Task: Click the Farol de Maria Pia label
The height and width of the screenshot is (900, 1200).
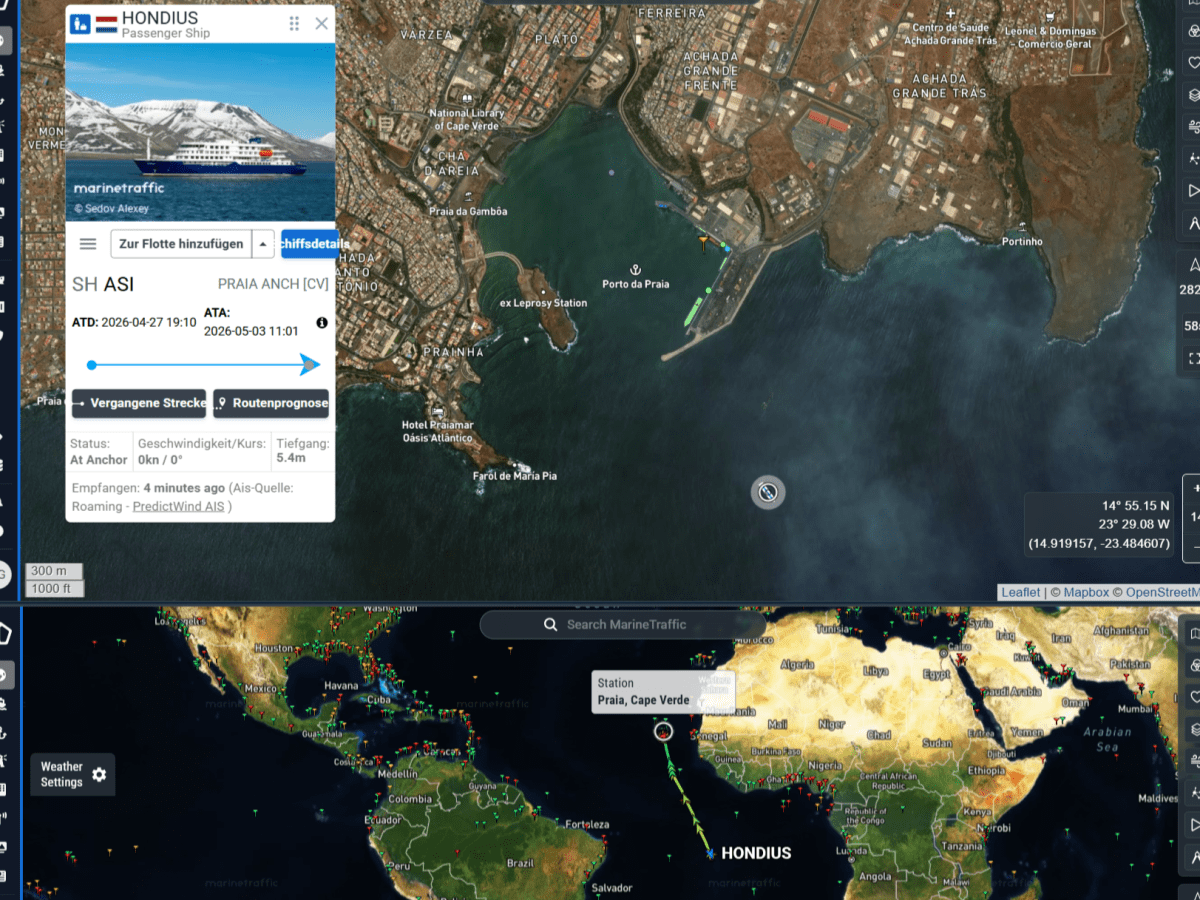Action: point(515,476)
